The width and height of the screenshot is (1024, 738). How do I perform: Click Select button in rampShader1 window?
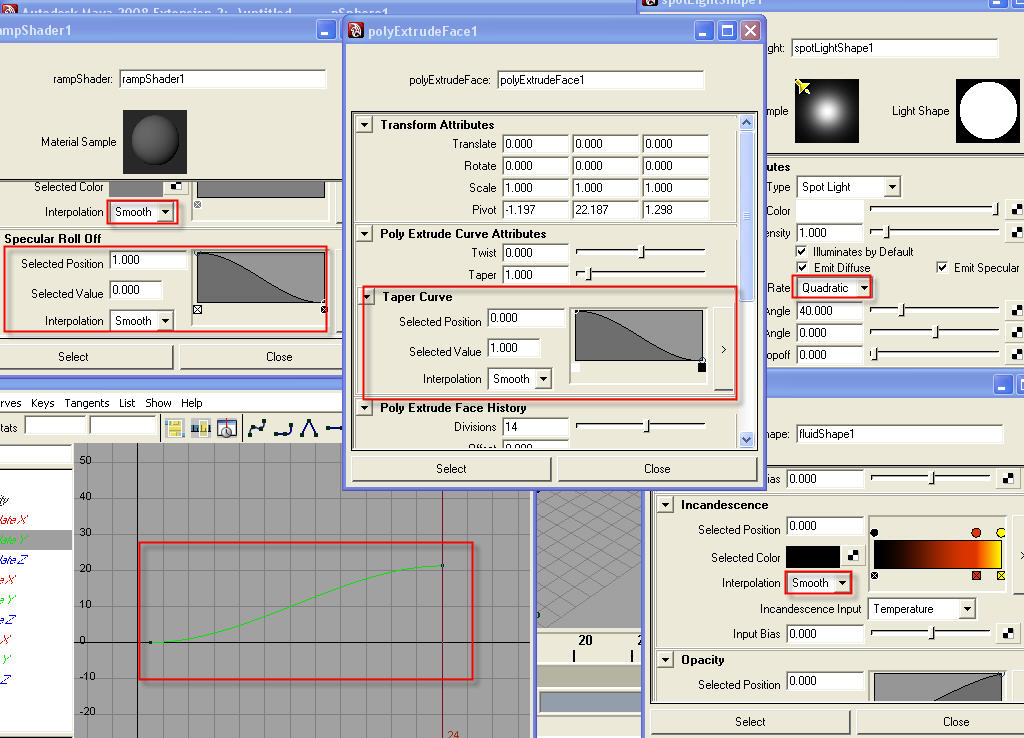[73, 357]
